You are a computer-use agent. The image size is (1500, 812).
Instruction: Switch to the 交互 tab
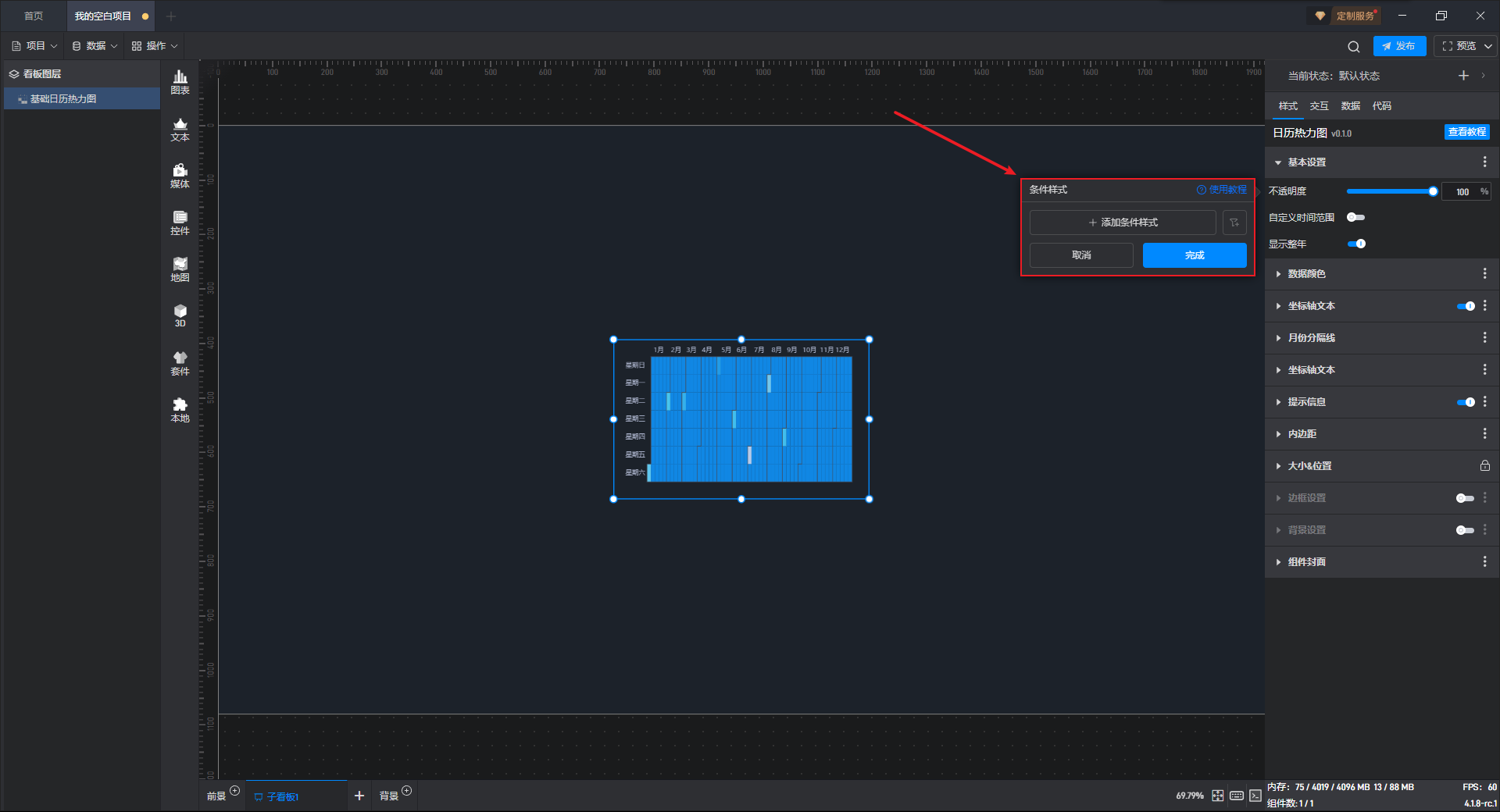[x=1319, y=106]
